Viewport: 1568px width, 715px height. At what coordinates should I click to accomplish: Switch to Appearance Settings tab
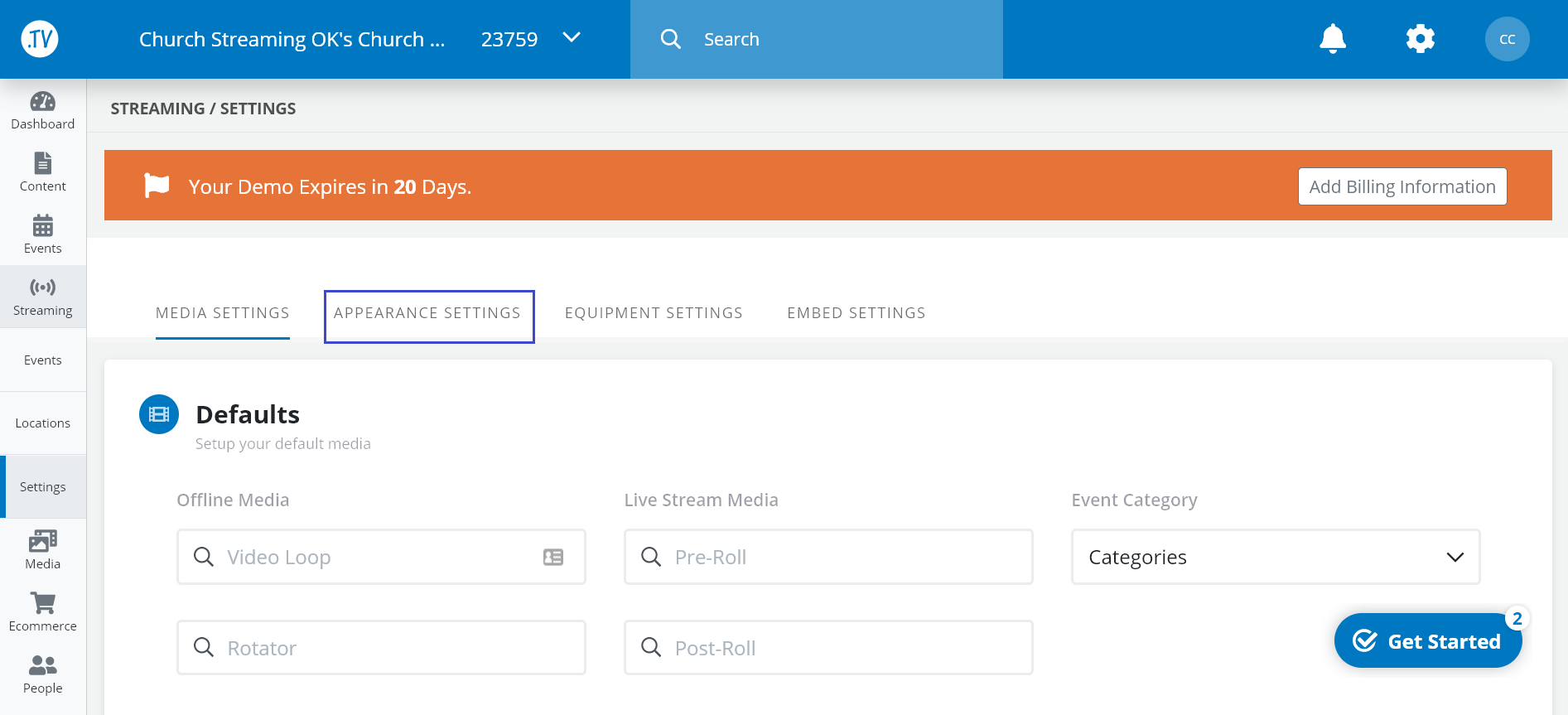tap(427, 313)
